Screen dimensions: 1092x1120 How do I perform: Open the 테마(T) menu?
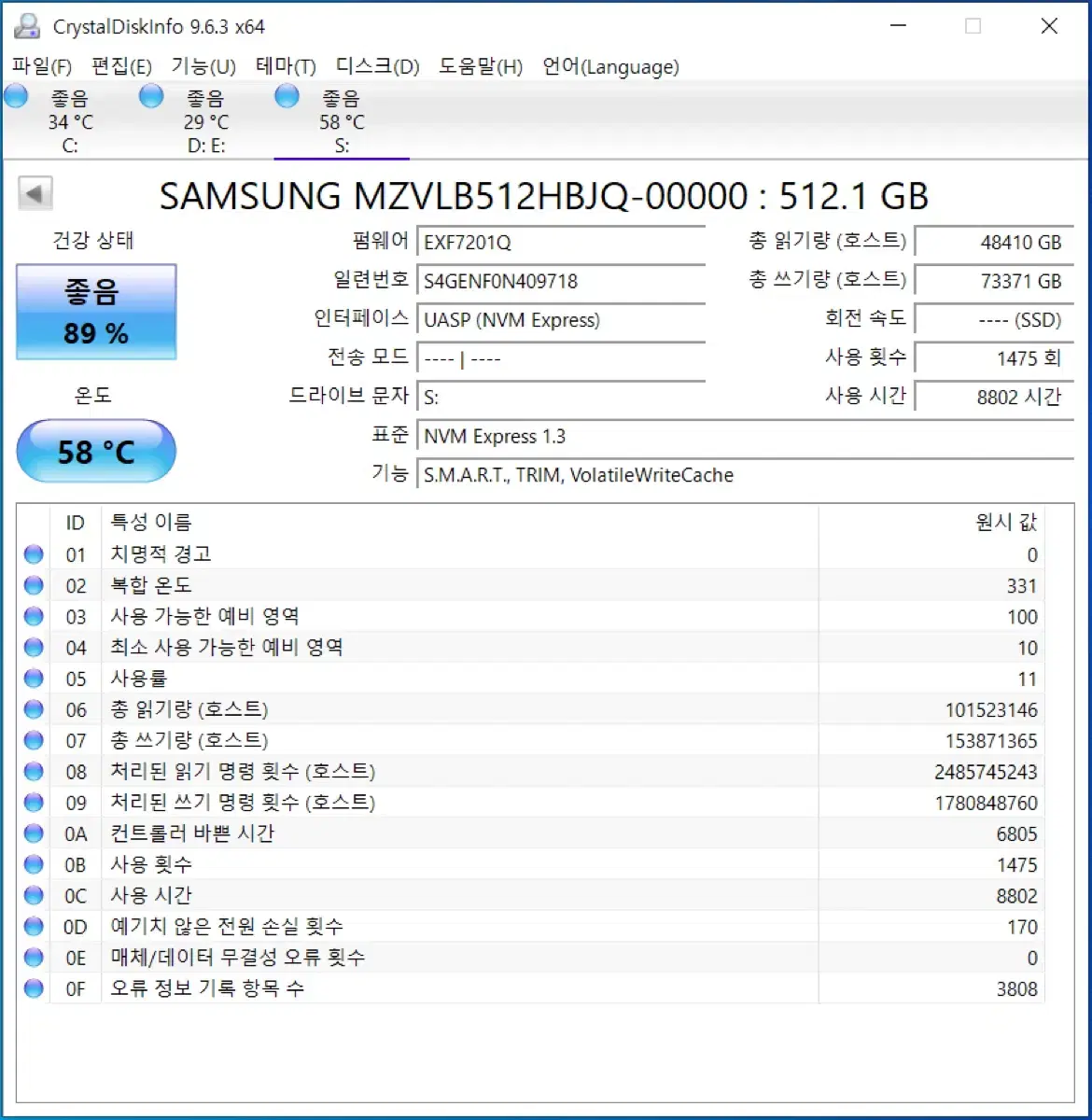287,66
